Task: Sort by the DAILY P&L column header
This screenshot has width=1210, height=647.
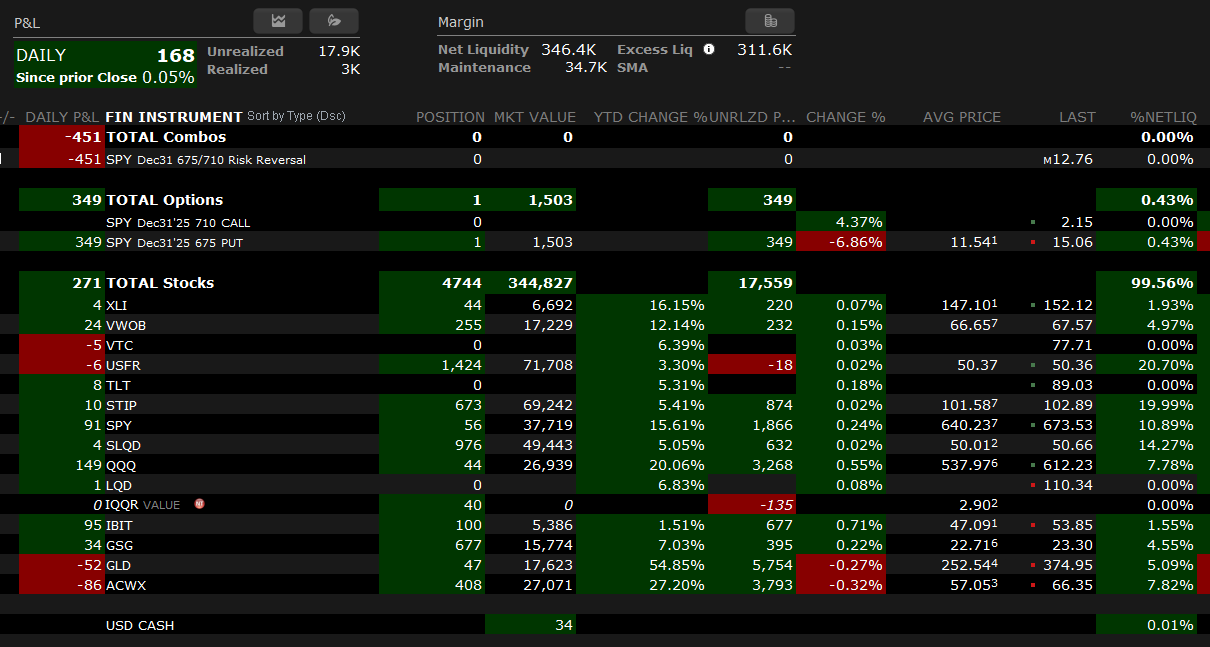Action: pyautogui.click(x=62, y=117)
